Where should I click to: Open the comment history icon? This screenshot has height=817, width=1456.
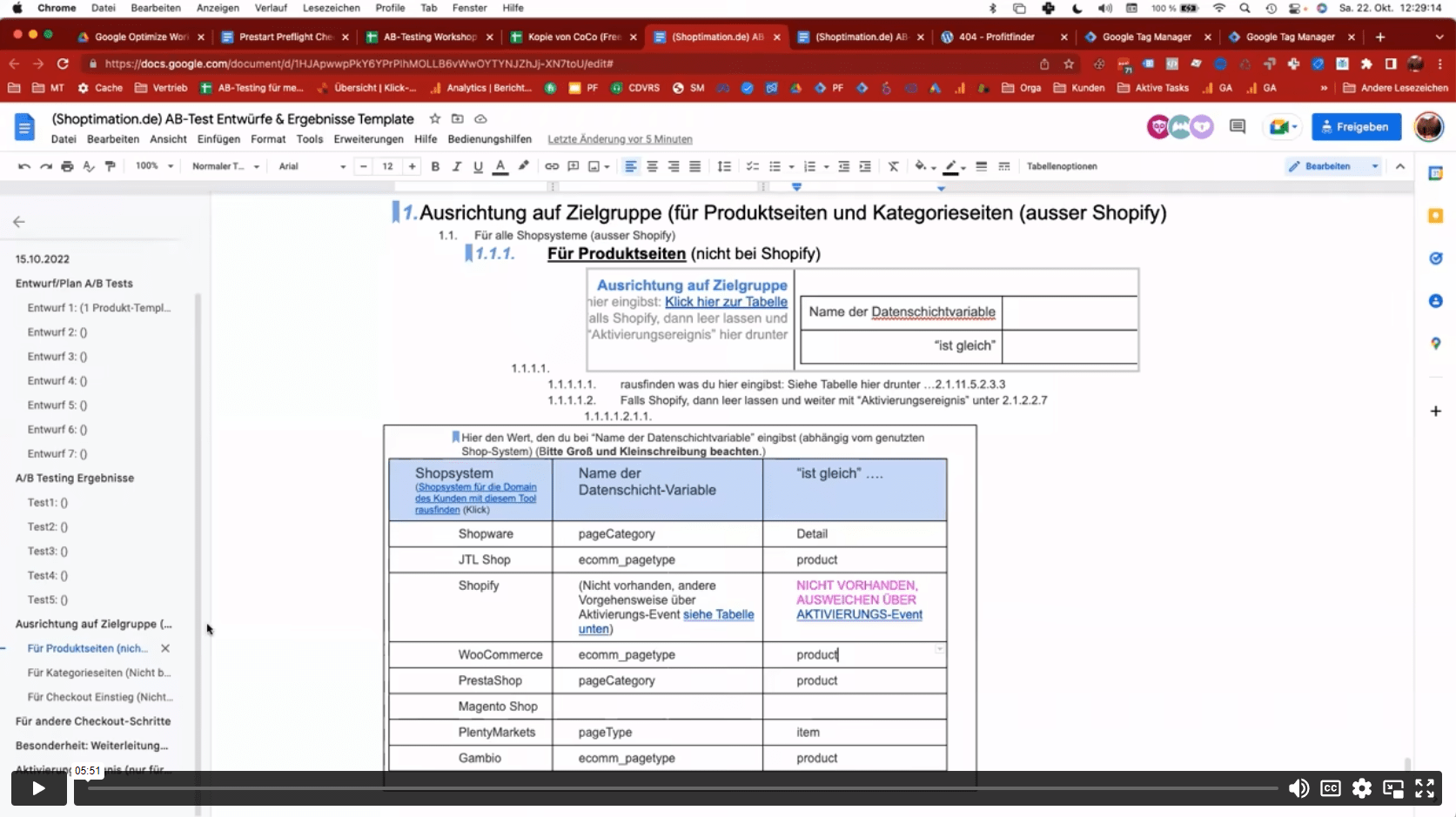[1237, 127]
